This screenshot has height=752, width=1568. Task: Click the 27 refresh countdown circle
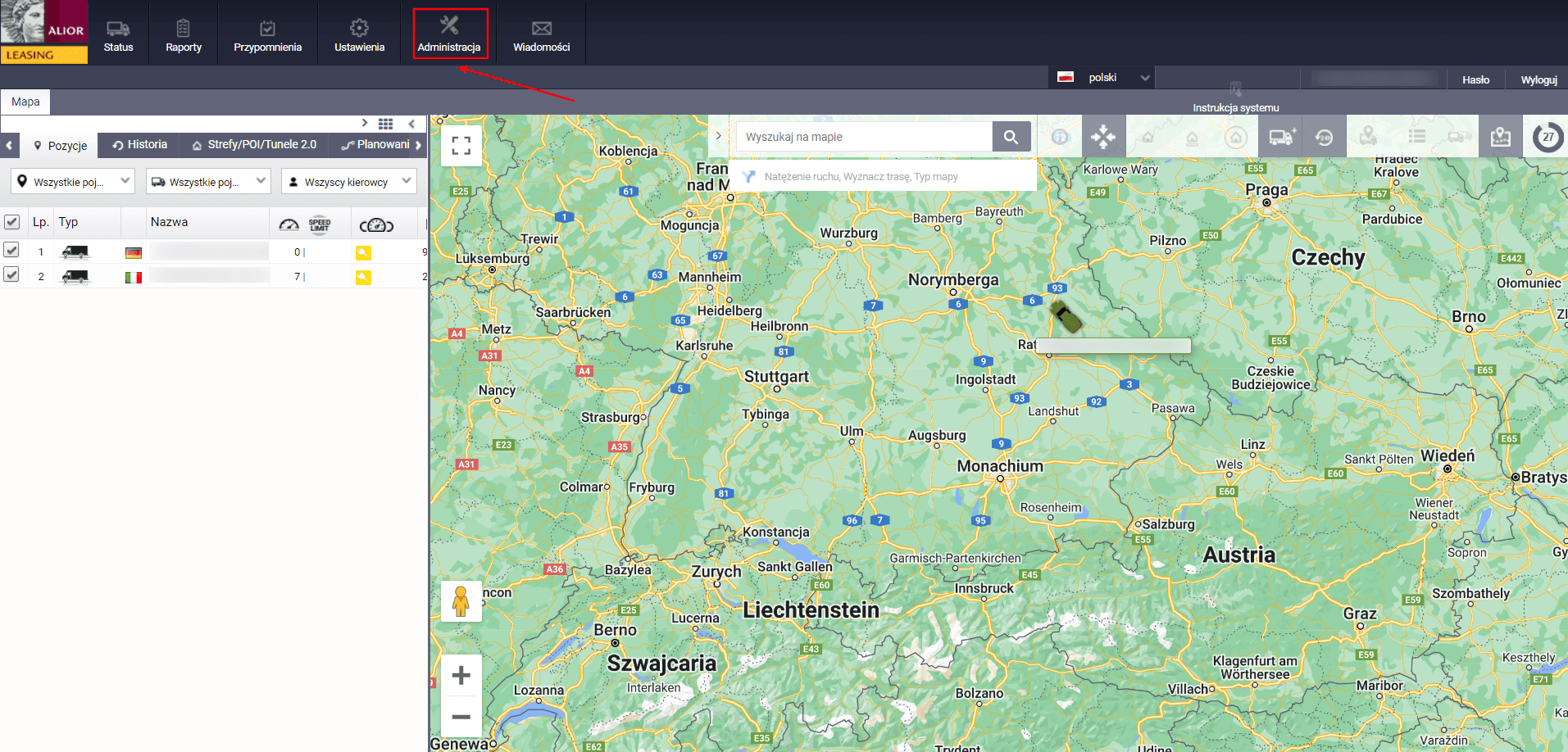click(1548, 137)
